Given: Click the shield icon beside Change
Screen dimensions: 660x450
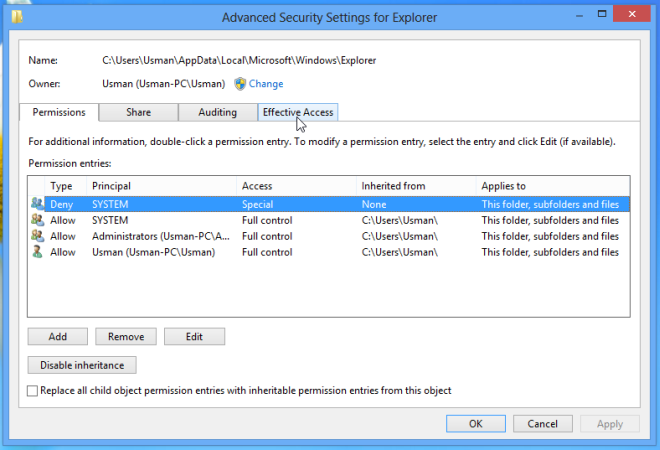Looking at the screenshot, I should (x=240, y=84).
